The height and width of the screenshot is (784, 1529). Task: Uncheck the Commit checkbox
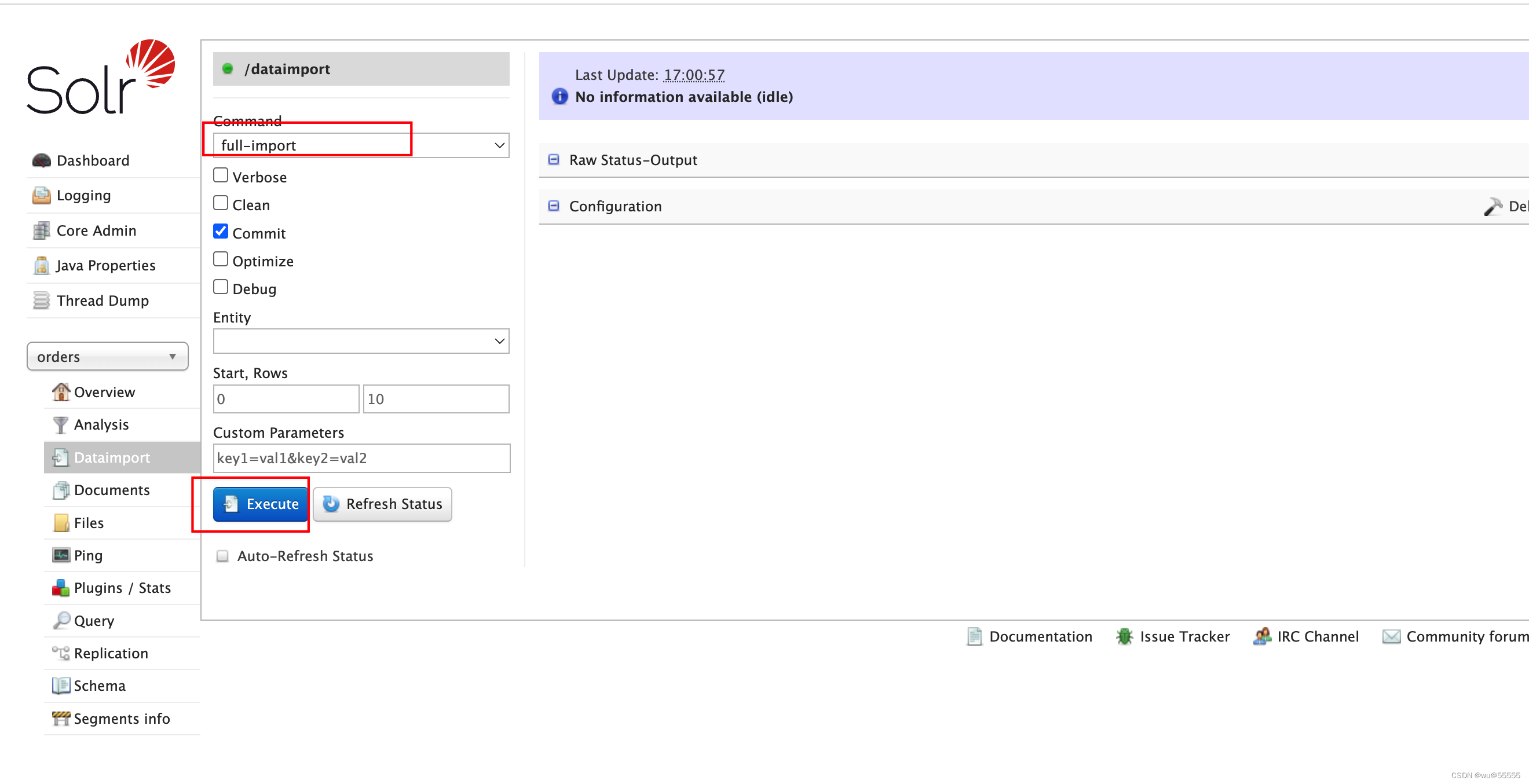point(220,232)
